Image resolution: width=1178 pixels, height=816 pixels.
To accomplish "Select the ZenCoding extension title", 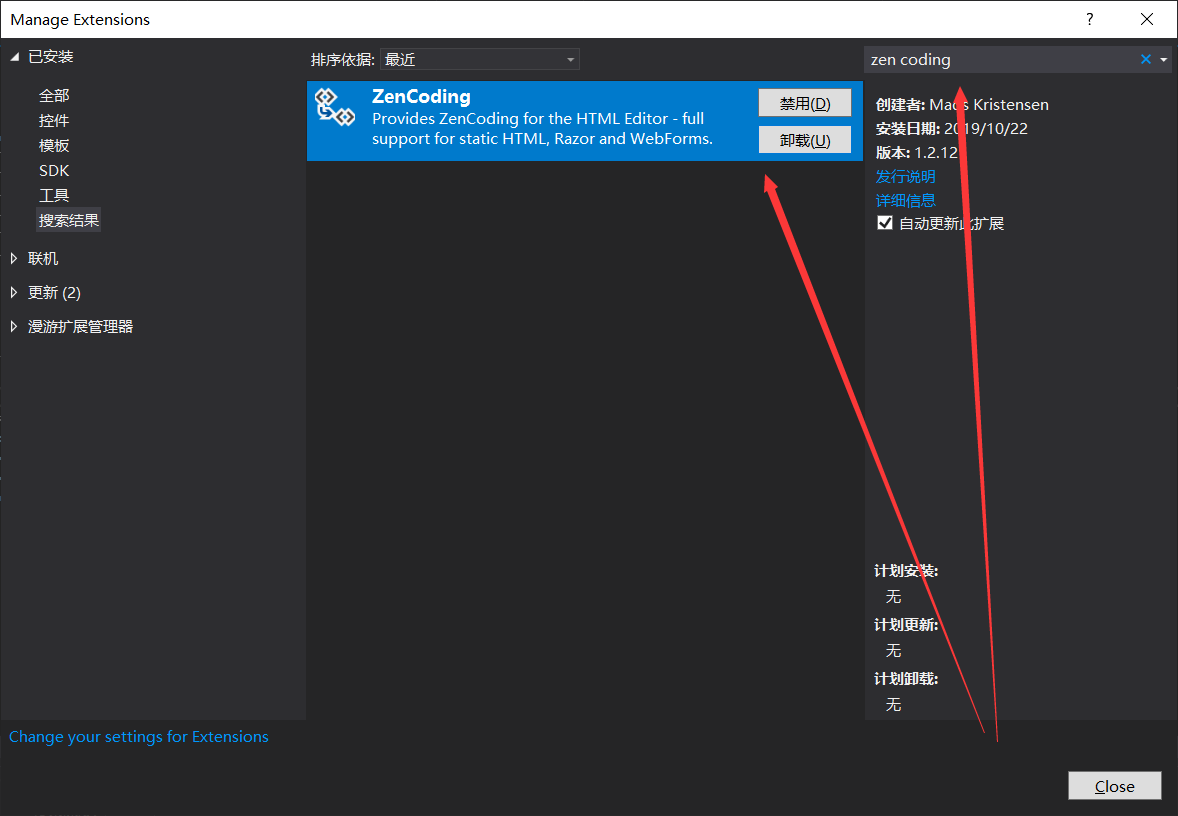I will click(421, 96).
